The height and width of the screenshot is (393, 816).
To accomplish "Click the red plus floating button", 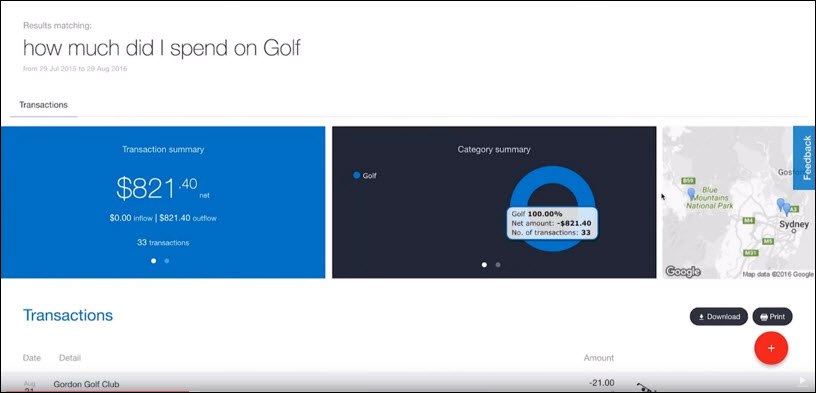I will click(771, 348).
